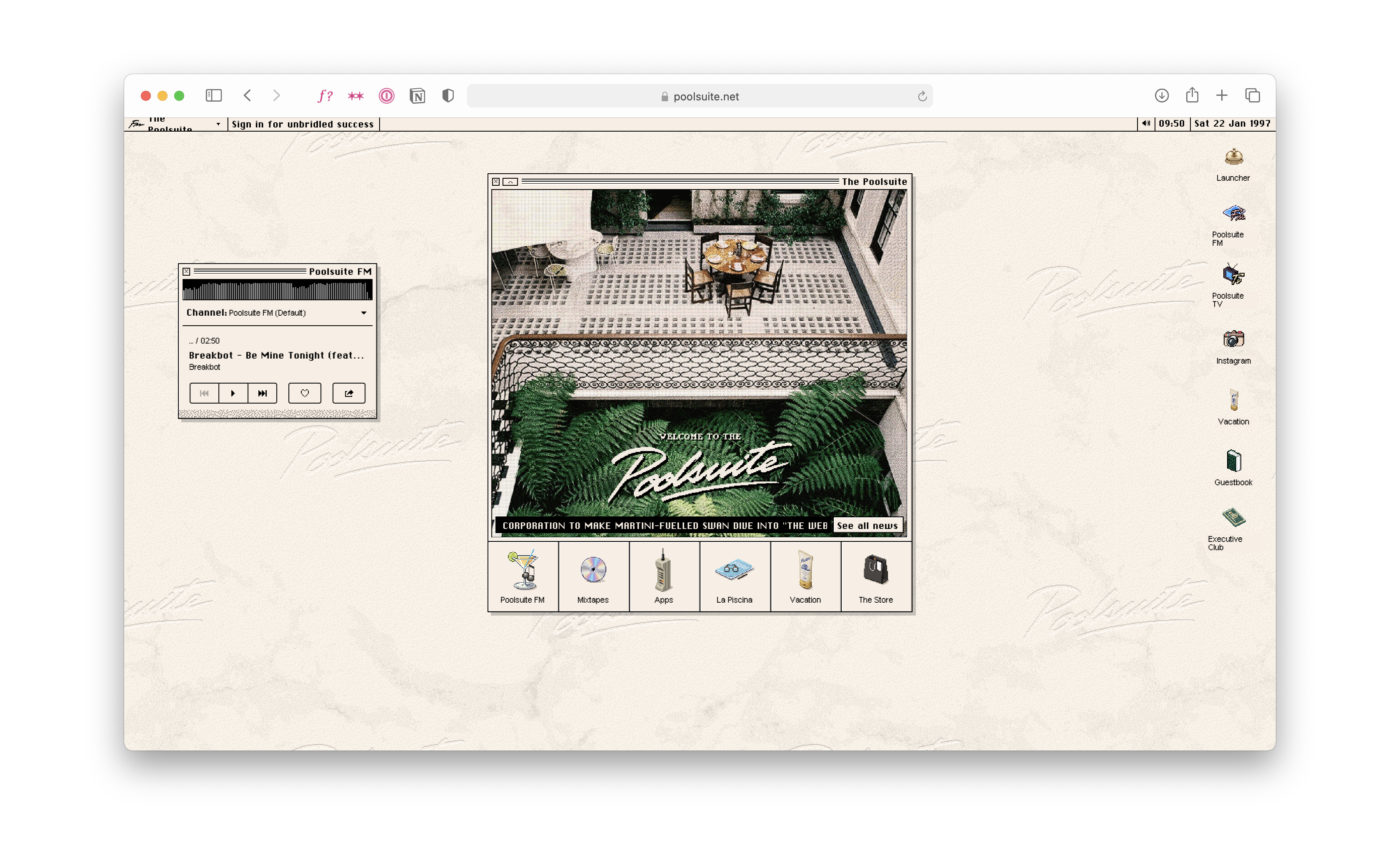Show Safari downloads
1400x853 pixels.
1161,95
